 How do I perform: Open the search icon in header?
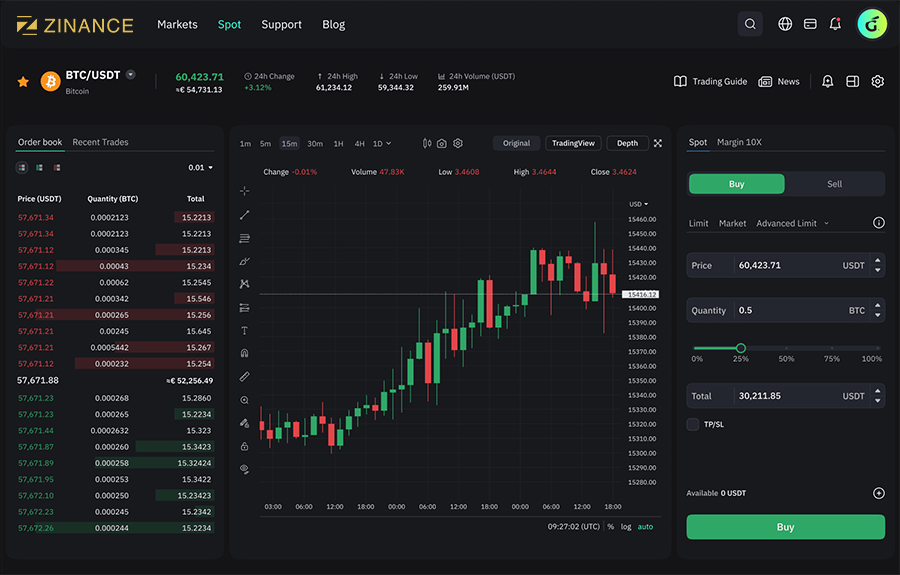pos(750,24)
